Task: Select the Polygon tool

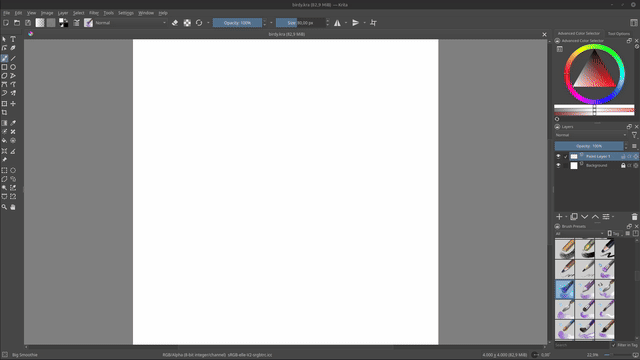Action: tap(4, 76)
